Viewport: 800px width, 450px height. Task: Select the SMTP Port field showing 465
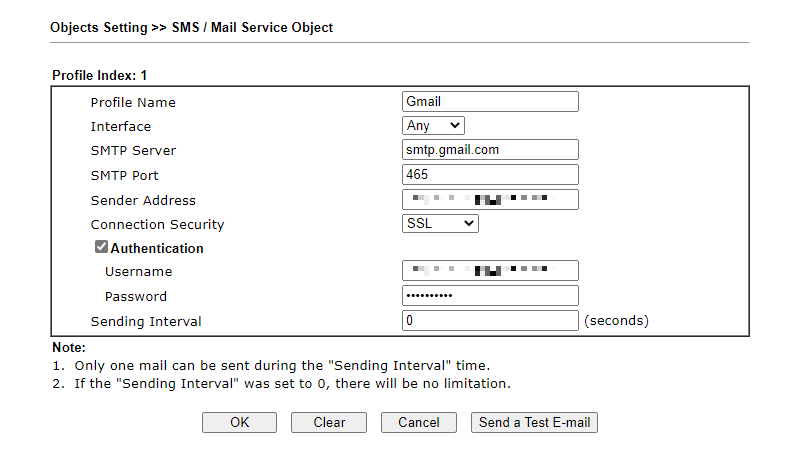[x=490, y=174]
